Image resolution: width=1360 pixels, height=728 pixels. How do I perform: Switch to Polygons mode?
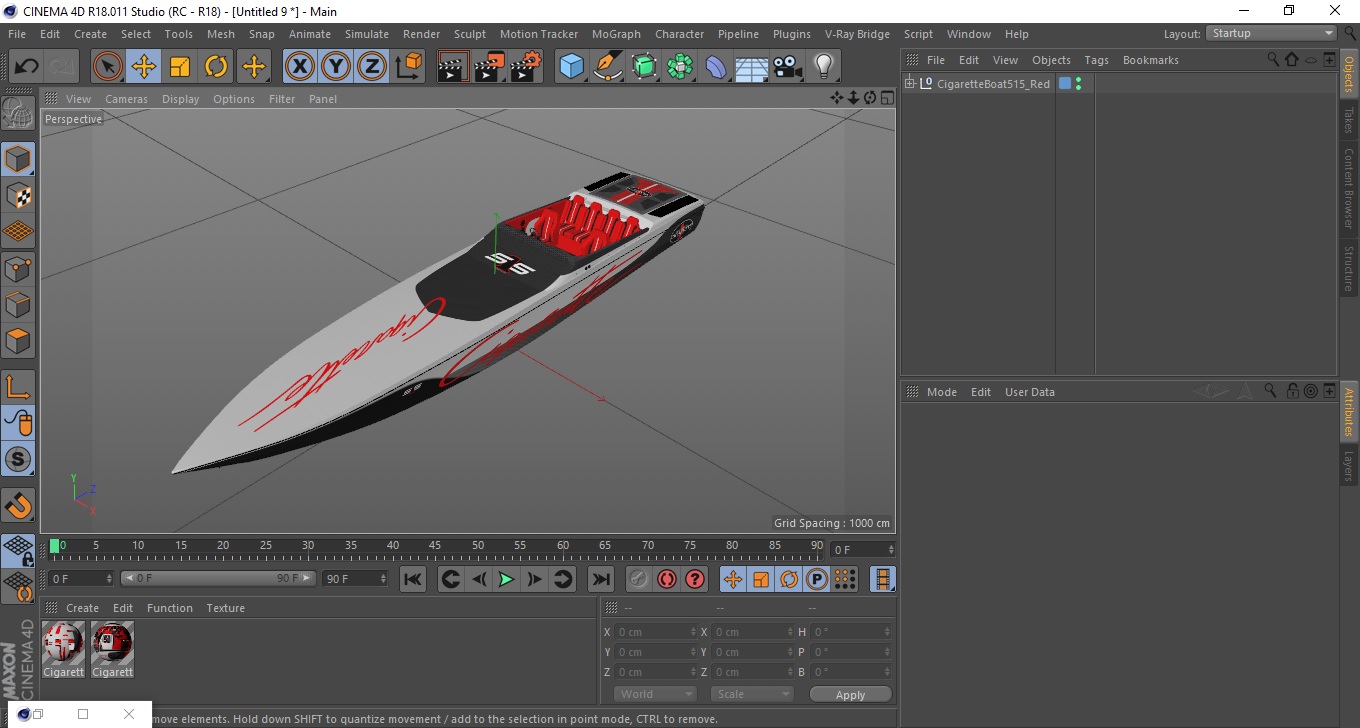pos(18,340)
